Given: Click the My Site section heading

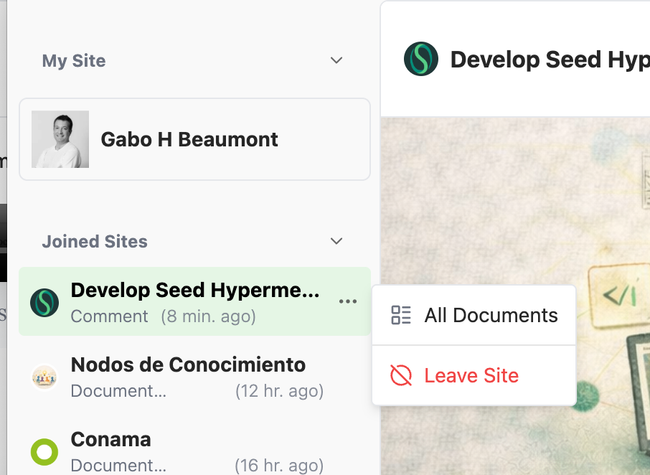Looking at the screenshot, I should 74,61.
